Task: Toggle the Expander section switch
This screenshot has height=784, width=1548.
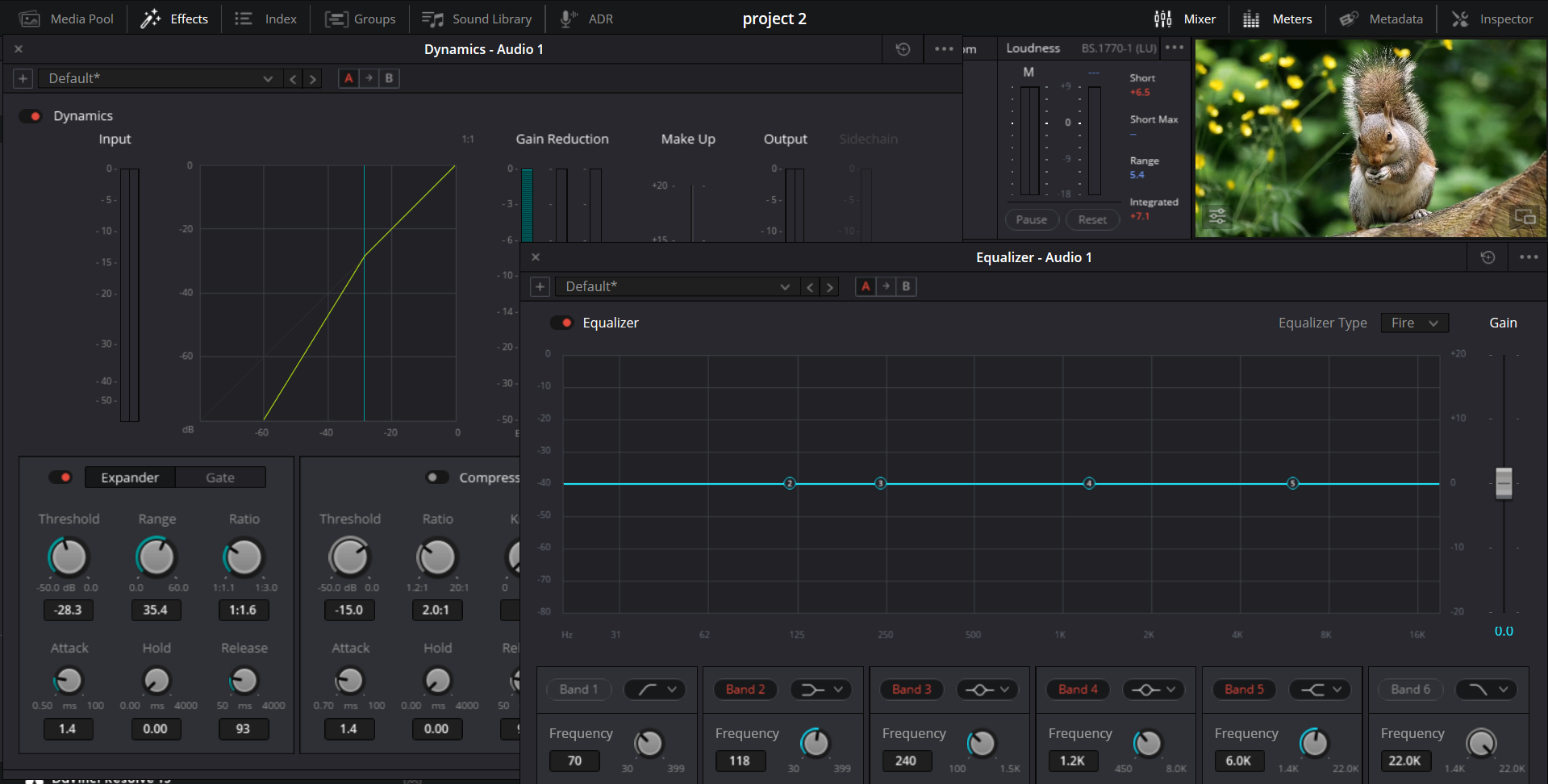Action: (x=61, y=477)
